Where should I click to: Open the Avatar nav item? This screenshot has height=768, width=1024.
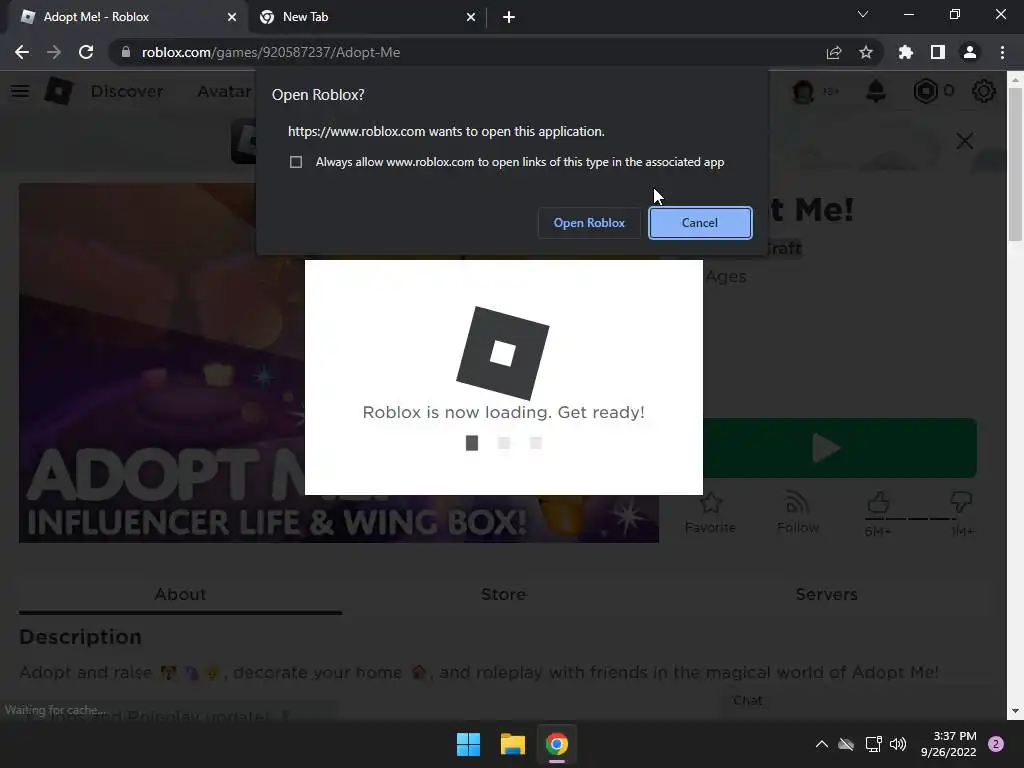[224, 91]
